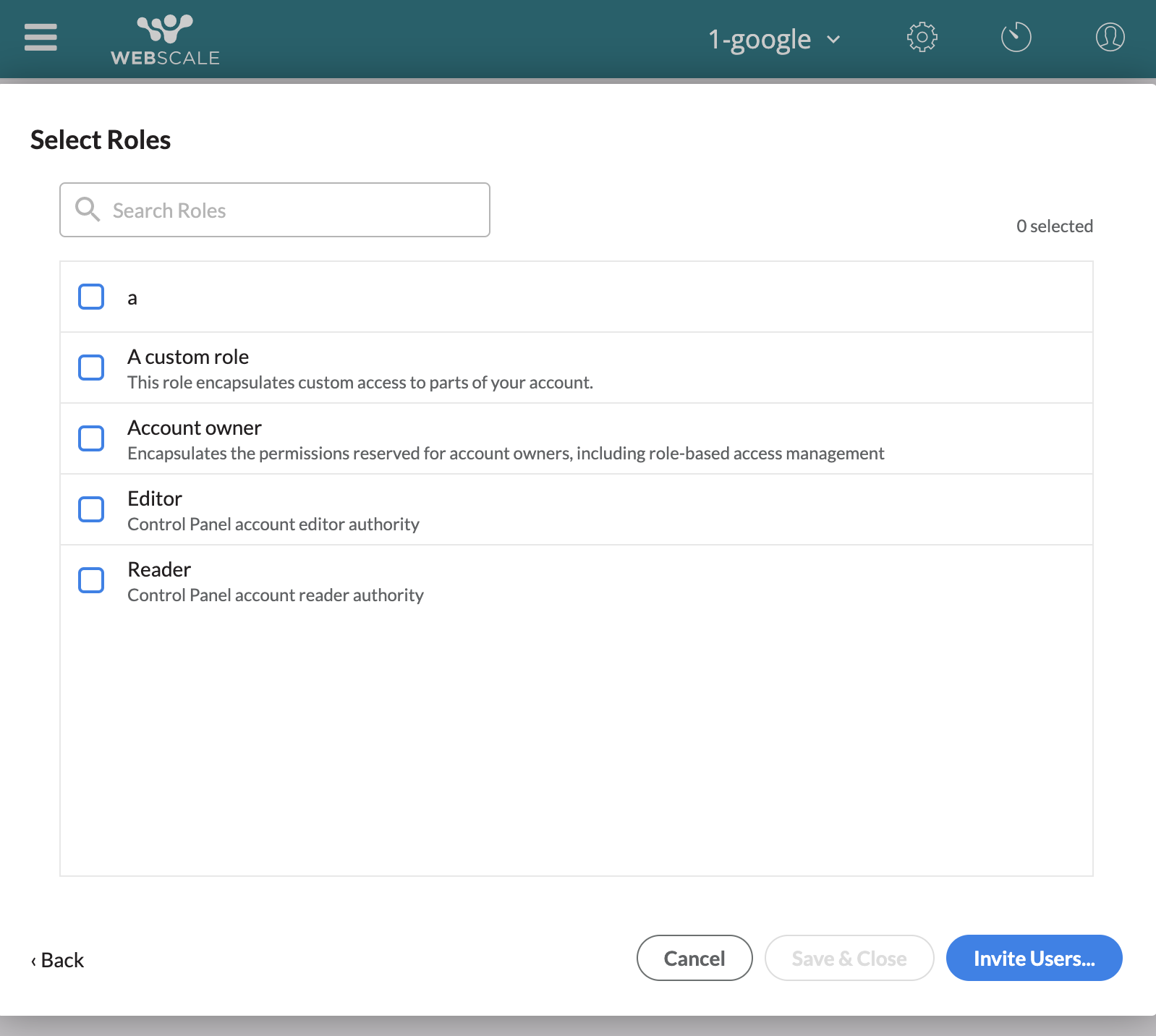Click the magnifier icon in role search
1156x1036 pixels.
pyautogui.click(x=88, y=210)
